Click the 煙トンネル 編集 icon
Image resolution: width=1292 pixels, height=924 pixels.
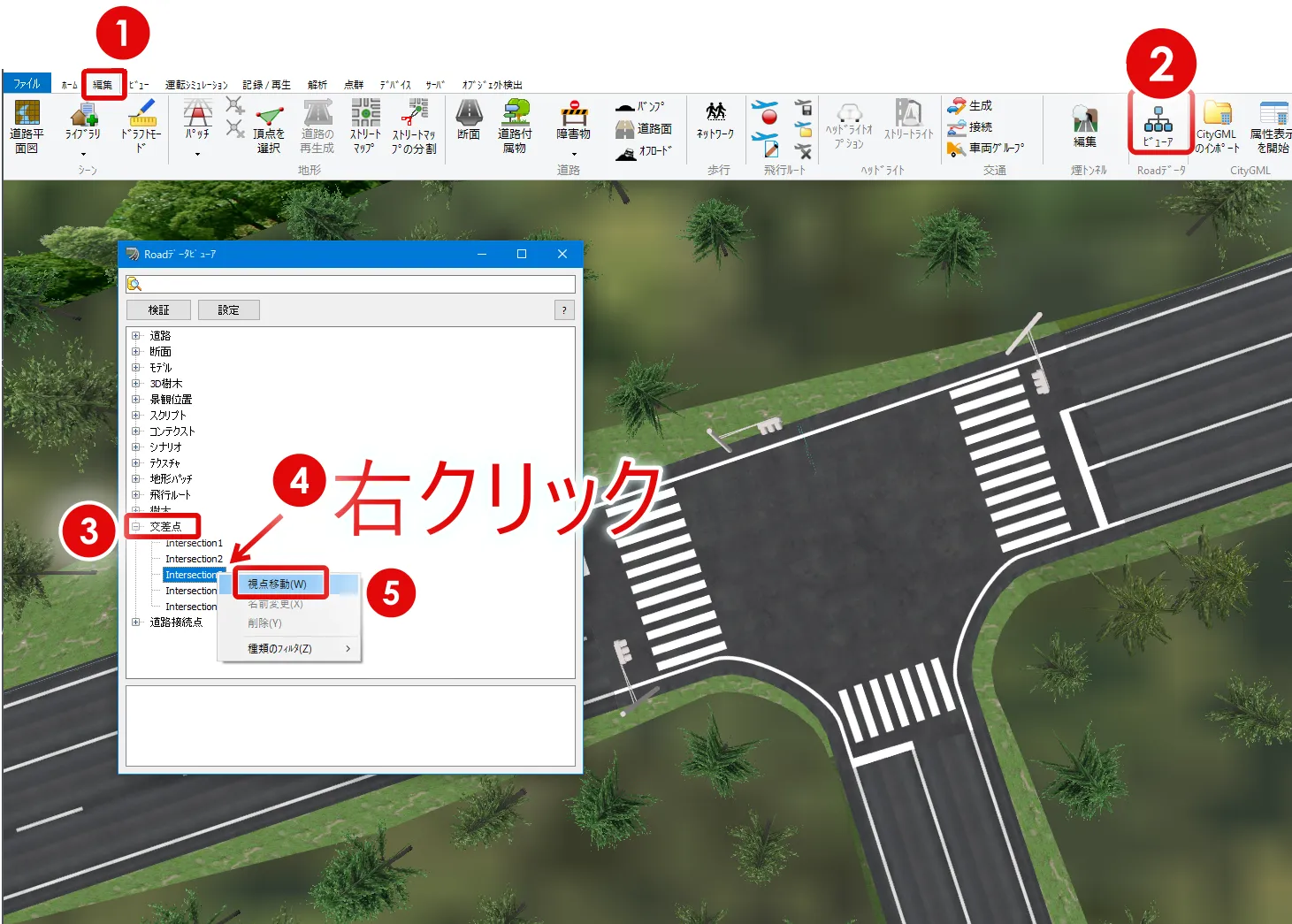1085,126
